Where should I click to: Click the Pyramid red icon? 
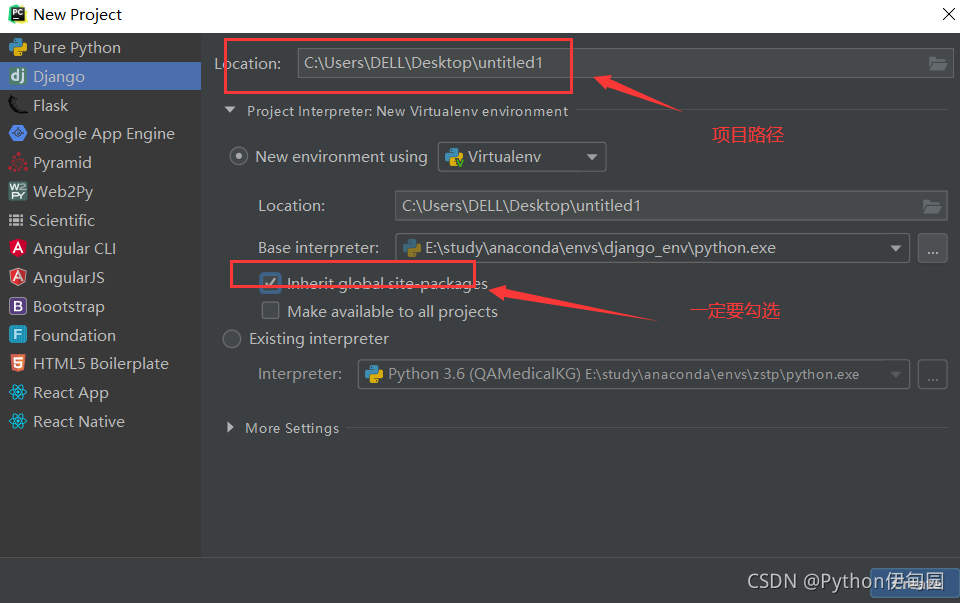coord(18,162)
